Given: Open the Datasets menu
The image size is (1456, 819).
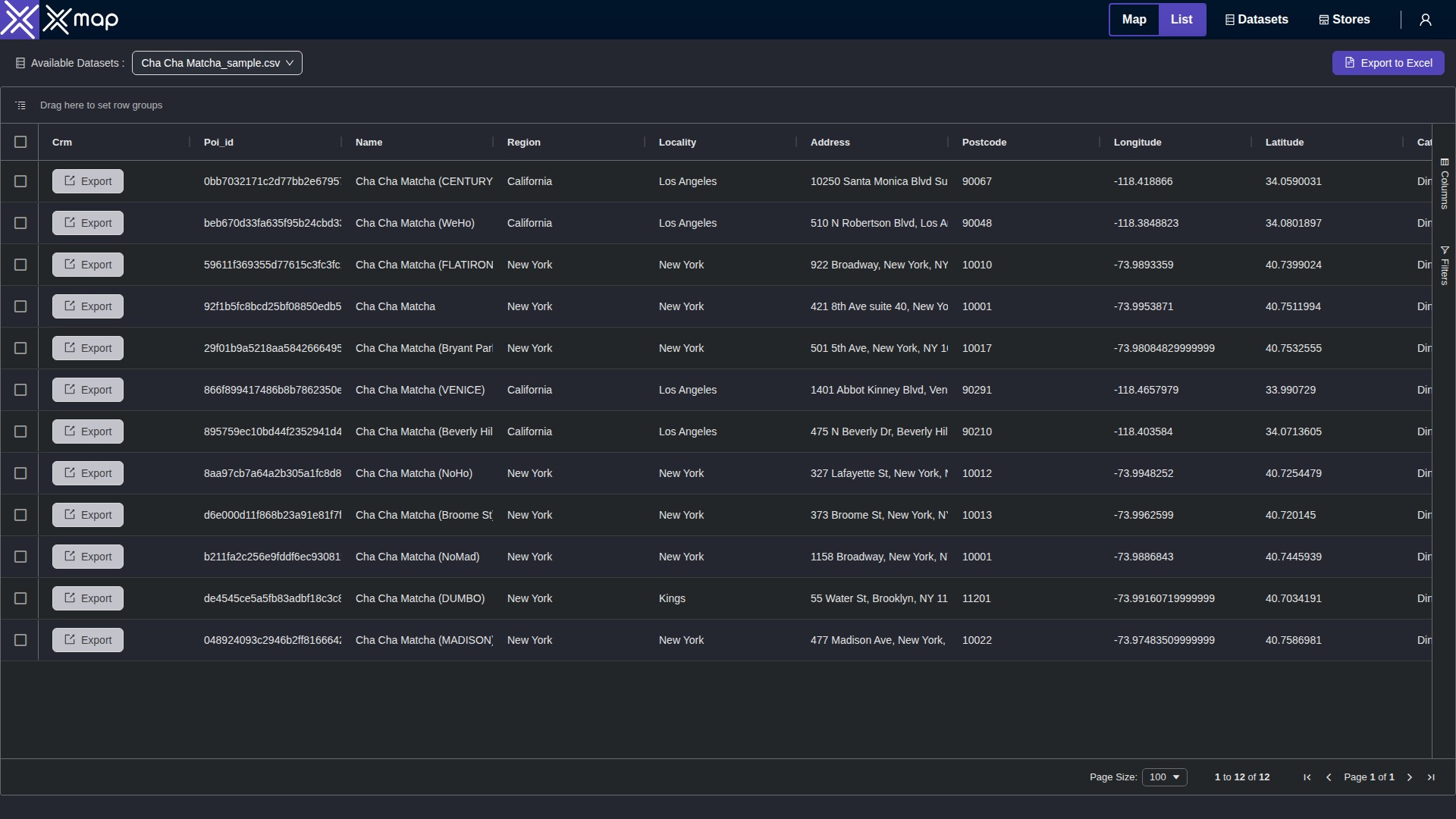Looking at the screenshot, I should [1257, 20].
